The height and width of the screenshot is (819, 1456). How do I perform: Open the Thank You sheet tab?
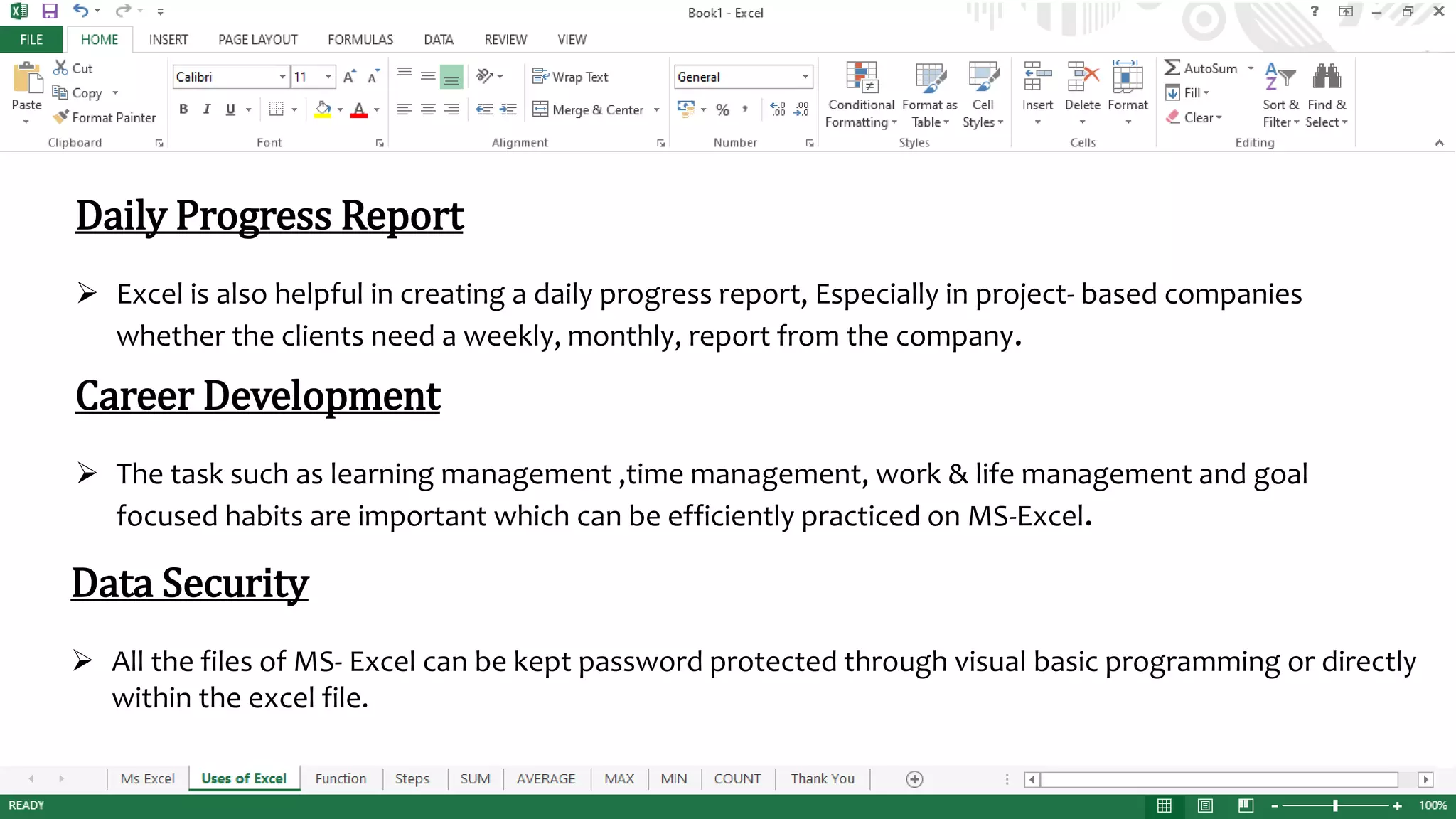823,778
